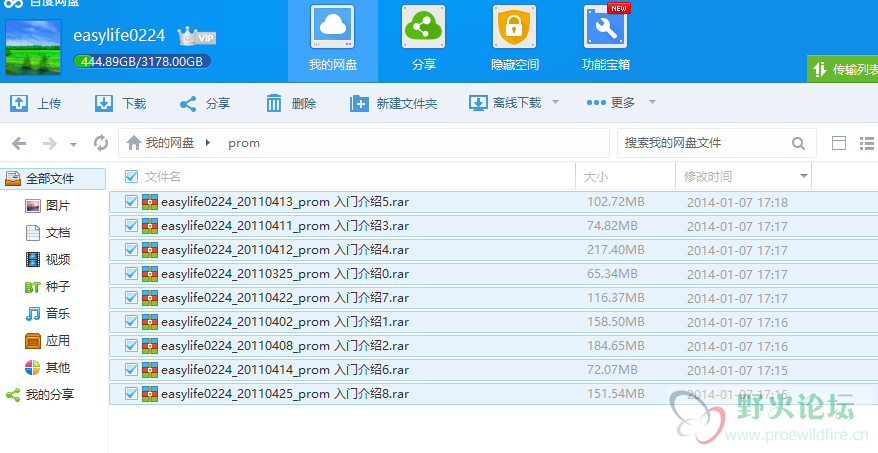The image size is (878, 453).
Task: Click the 删除 delete button
Action: pyautogui.click(x=291, y=103)
